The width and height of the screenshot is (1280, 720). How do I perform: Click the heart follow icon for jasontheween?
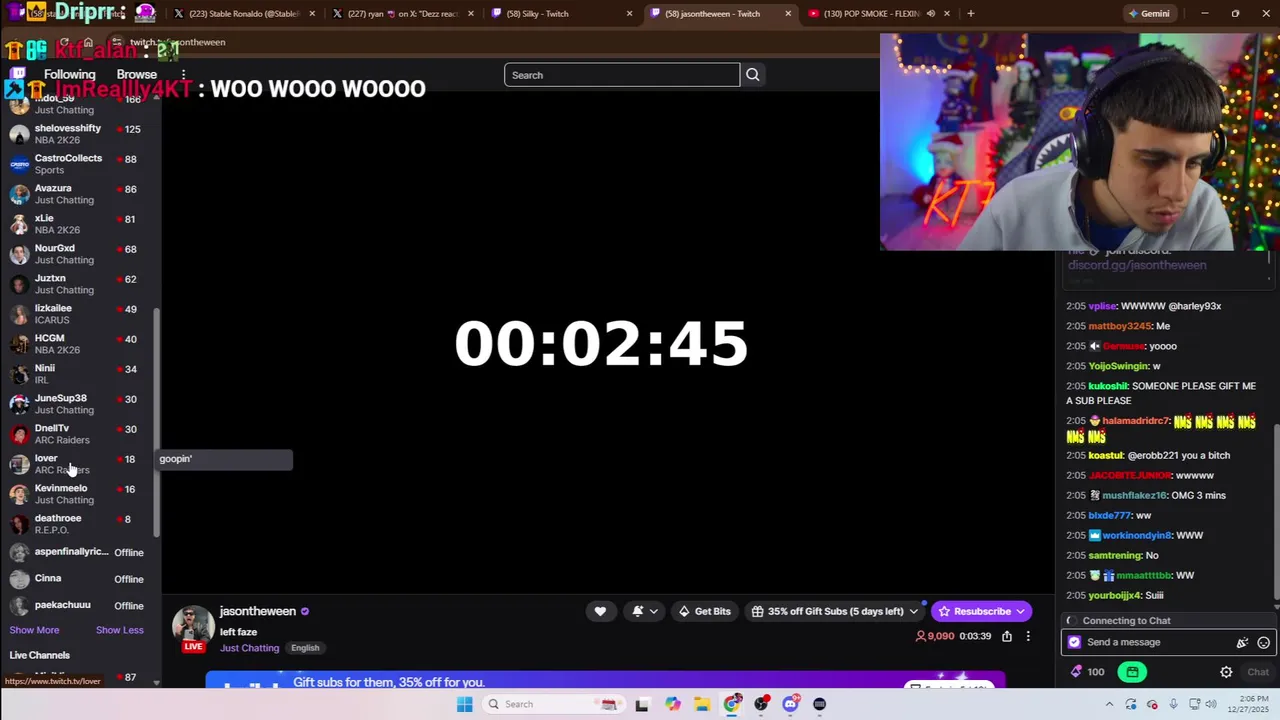(x=600, y=611)
